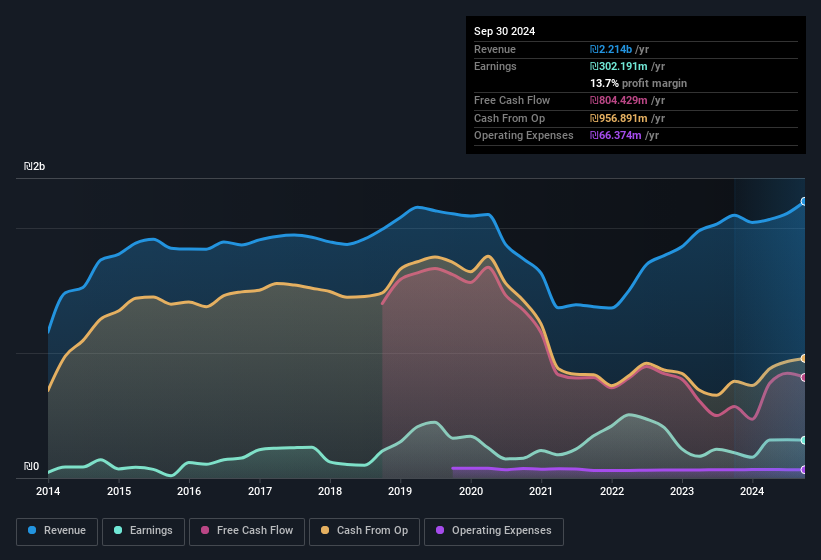Select the 2014 x-axis label

(x=48, y=491)
